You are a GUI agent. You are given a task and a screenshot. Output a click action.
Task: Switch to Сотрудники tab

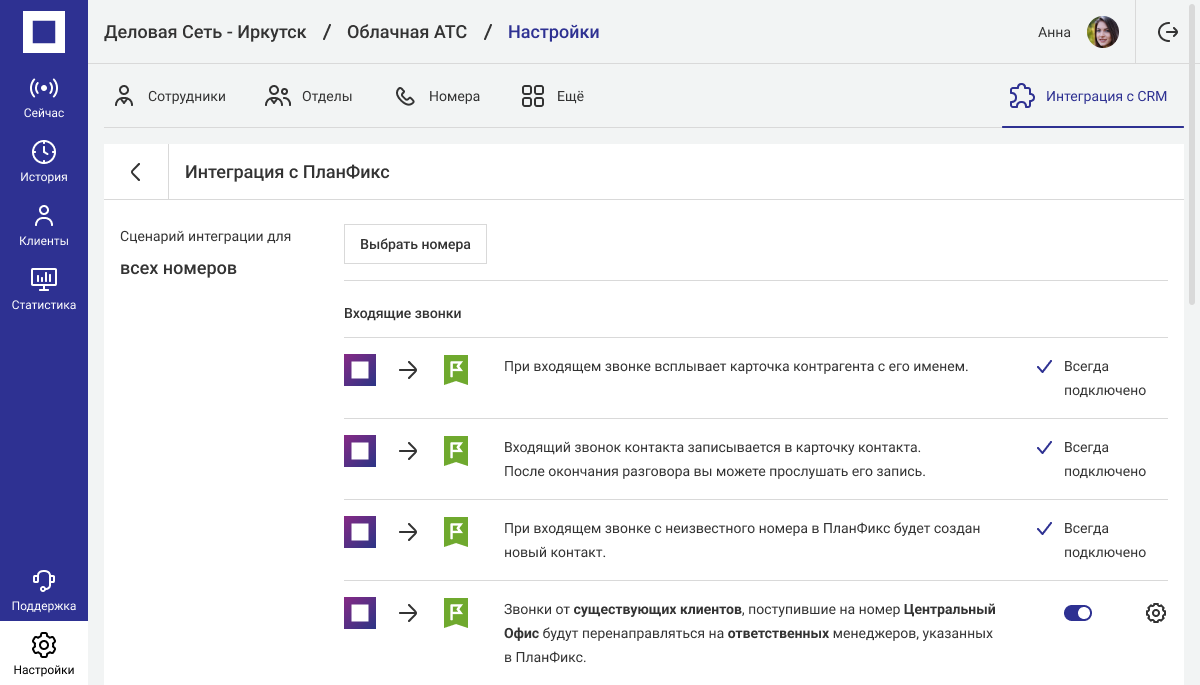170,97
